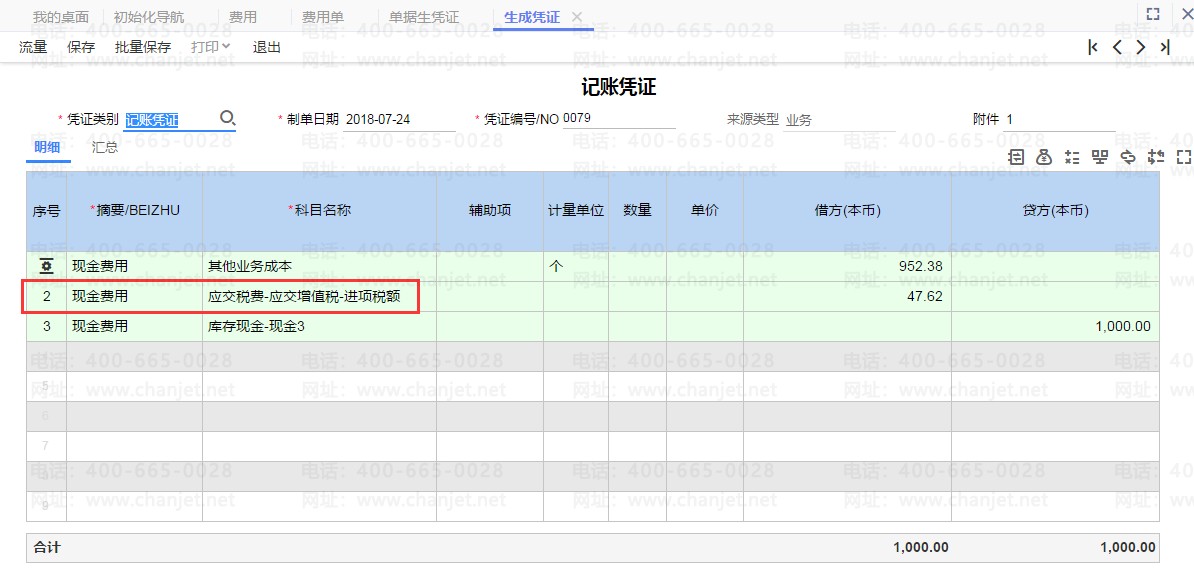Click the 计量单位 column header
This screenshot has height=570, width=1194.
click(576, 211)
